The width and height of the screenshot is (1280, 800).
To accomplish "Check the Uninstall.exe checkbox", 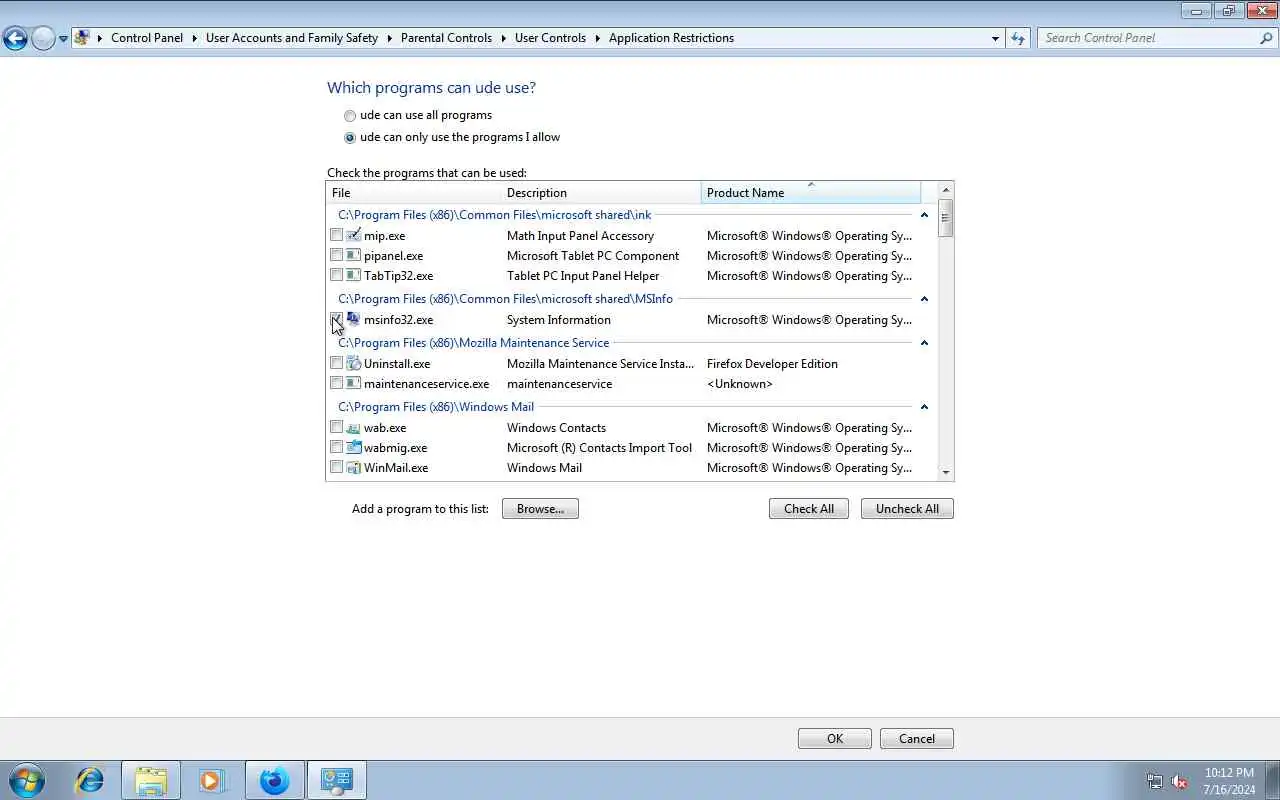I will coord(336,363).
